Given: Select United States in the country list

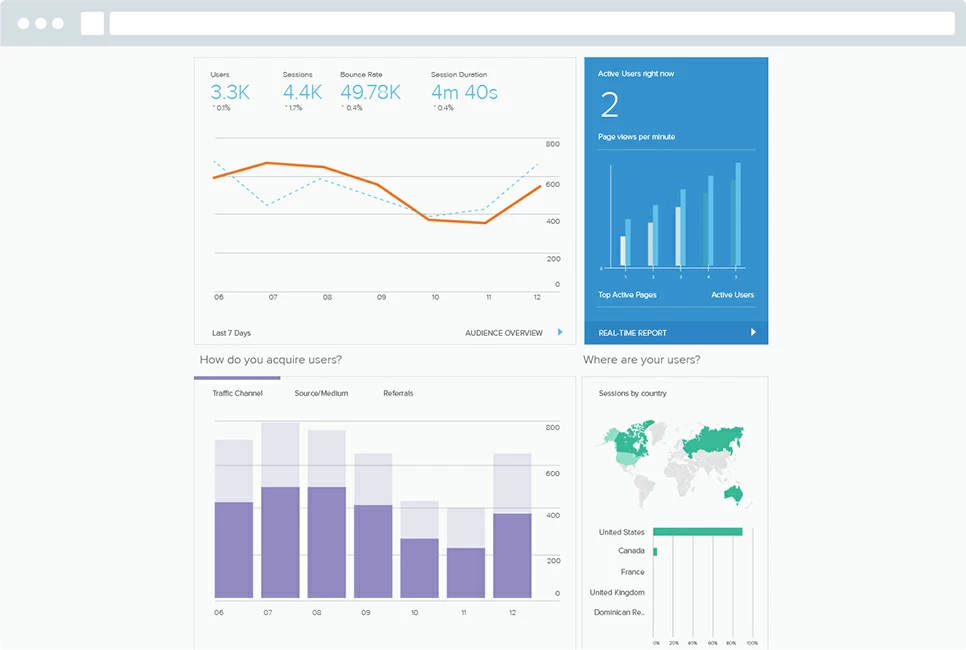Looking at the screenshot, I should point(624,532).
